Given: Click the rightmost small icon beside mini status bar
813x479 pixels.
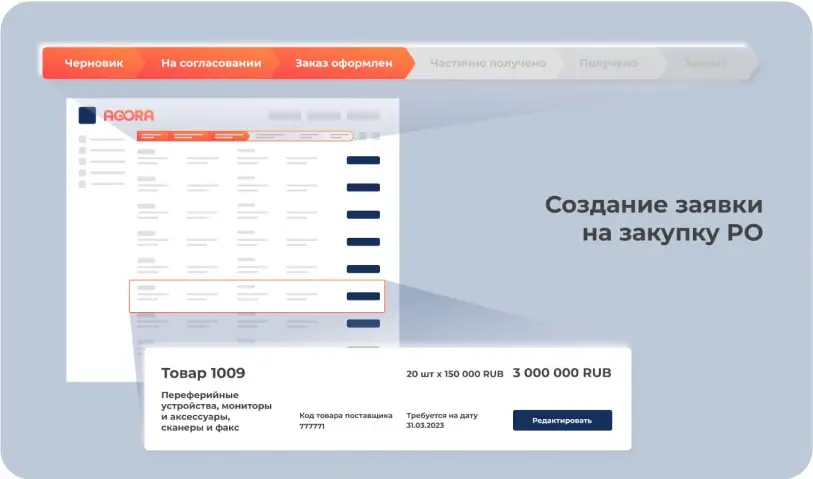Looking at the screenshot, I should (375, 136).
